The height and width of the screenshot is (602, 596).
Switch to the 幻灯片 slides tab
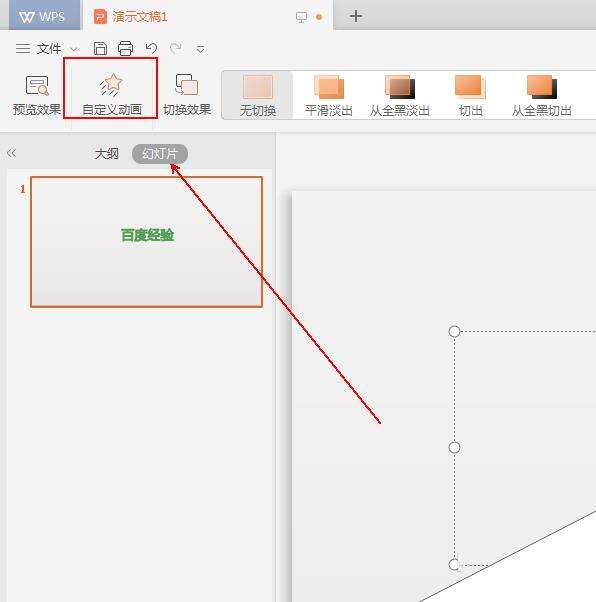click(x=160, y=154)
